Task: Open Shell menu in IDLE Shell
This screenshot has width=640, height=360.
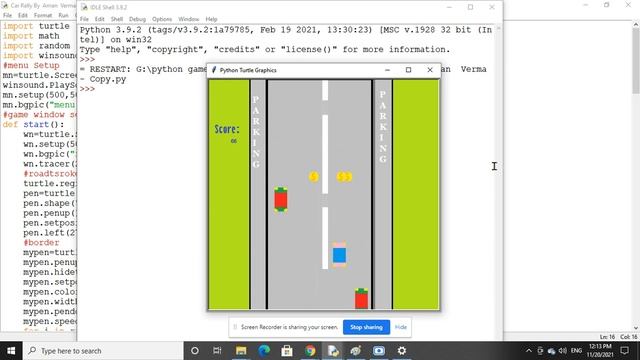Action: 117,19
